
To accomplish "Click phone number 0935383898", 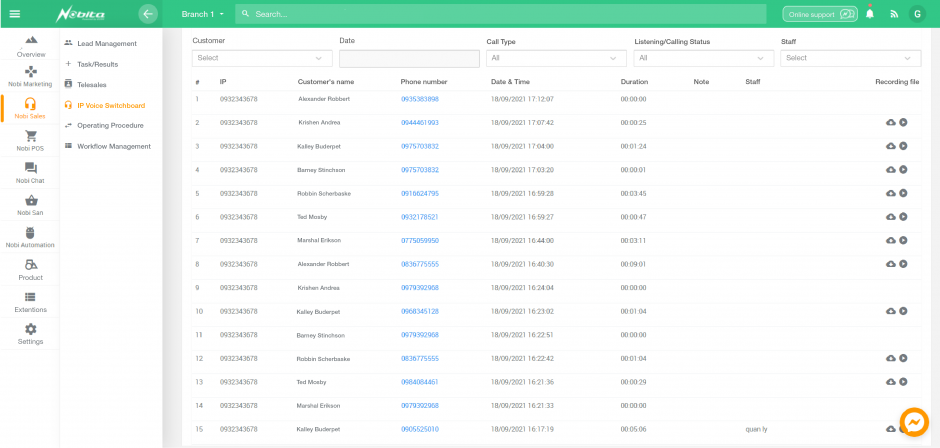I will point(420,99).
